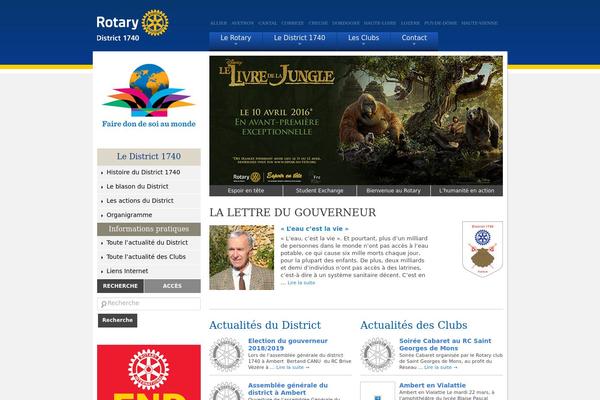Open 'Toute l'actualité des Clubs' link
Screen dimensions: 600x400
tap(146, 257)
